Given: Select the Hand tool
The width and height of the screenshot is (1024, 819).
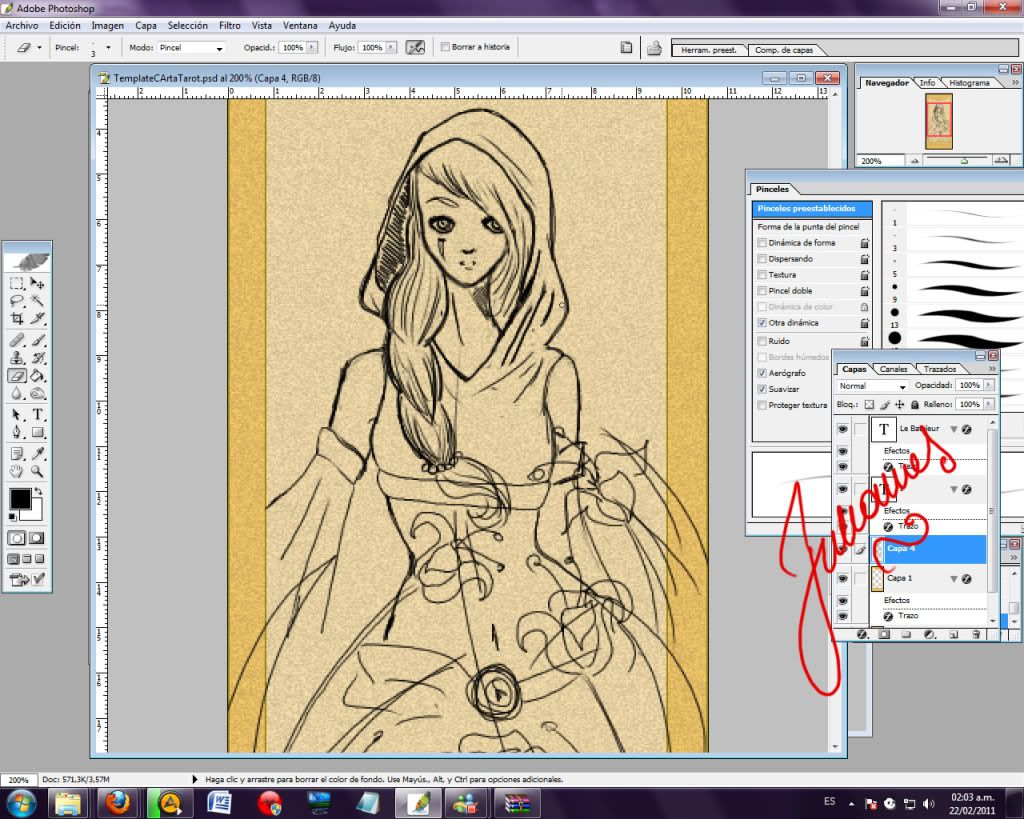Looking at the screenshot, I should coord(17,471).
